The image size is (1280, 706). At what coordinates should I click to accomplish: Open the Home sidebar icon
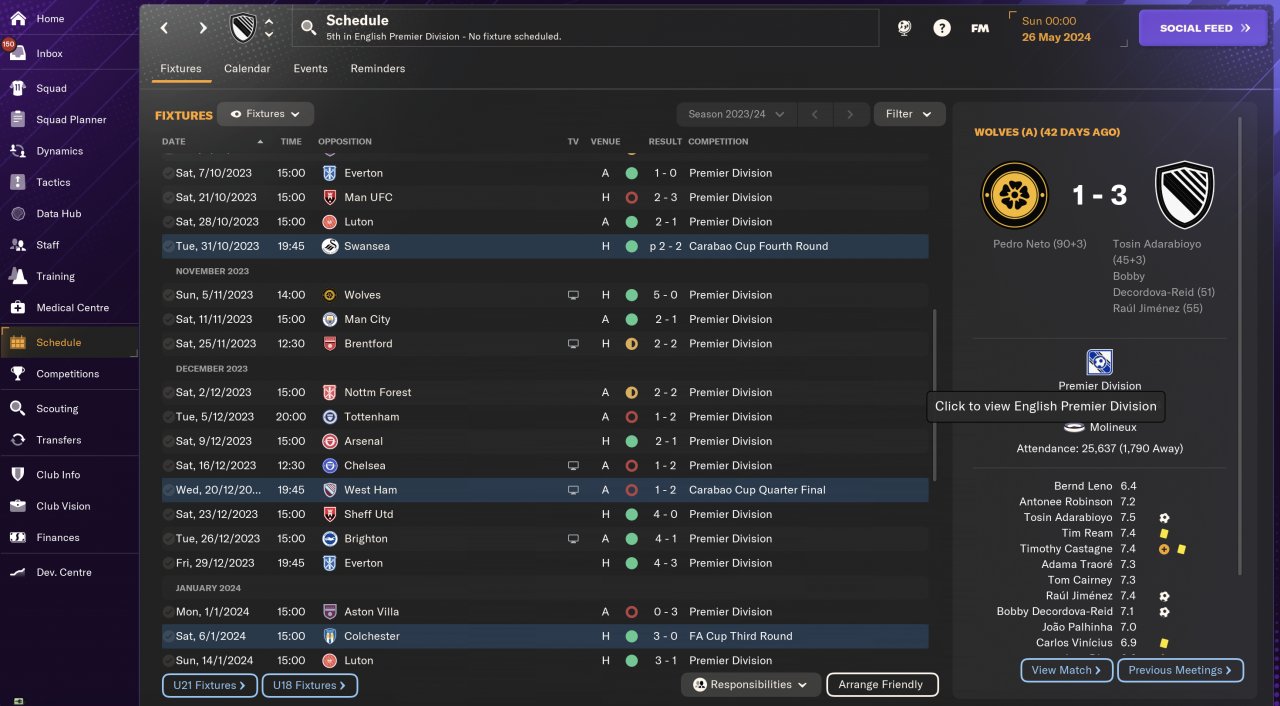18,18
